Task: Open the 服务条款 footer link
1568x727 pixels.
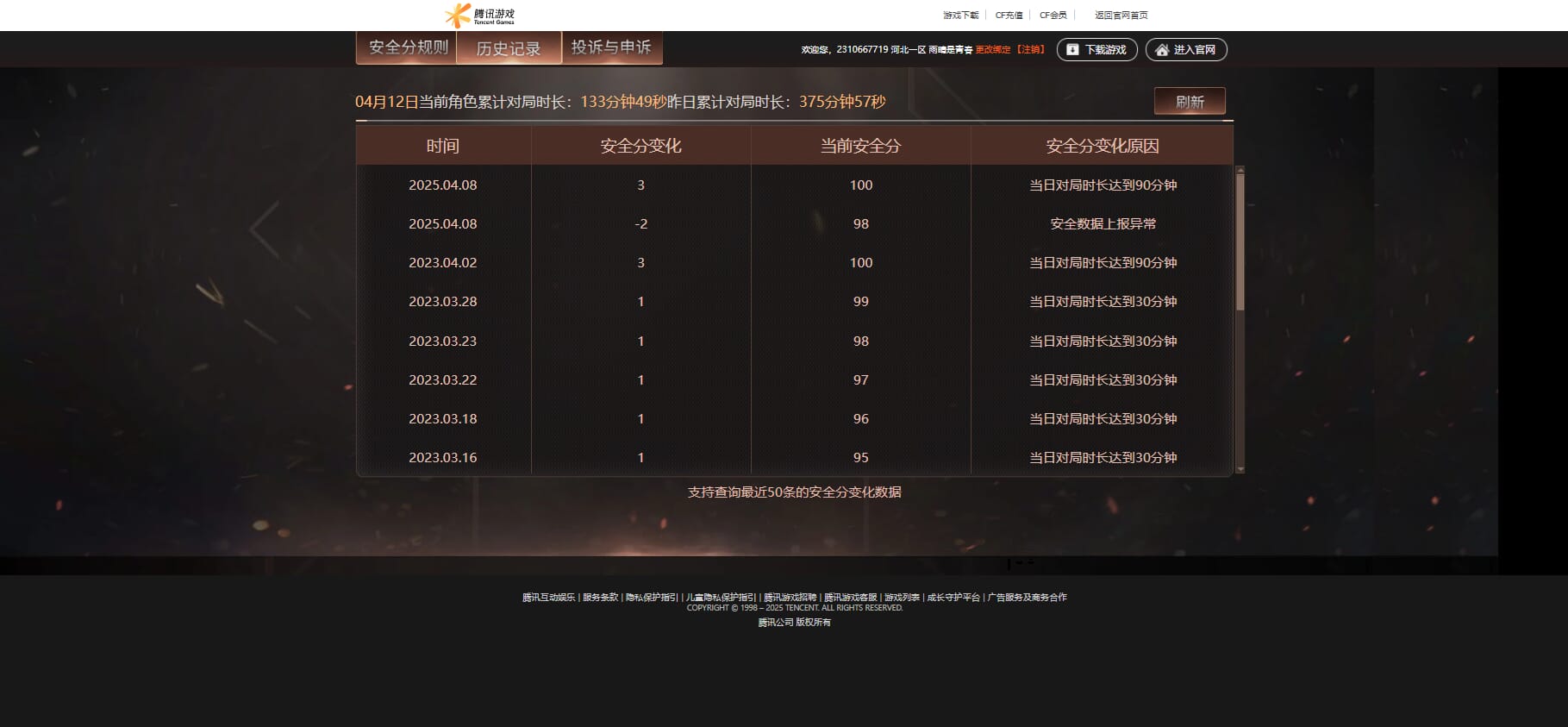Action: click(601, 598)
